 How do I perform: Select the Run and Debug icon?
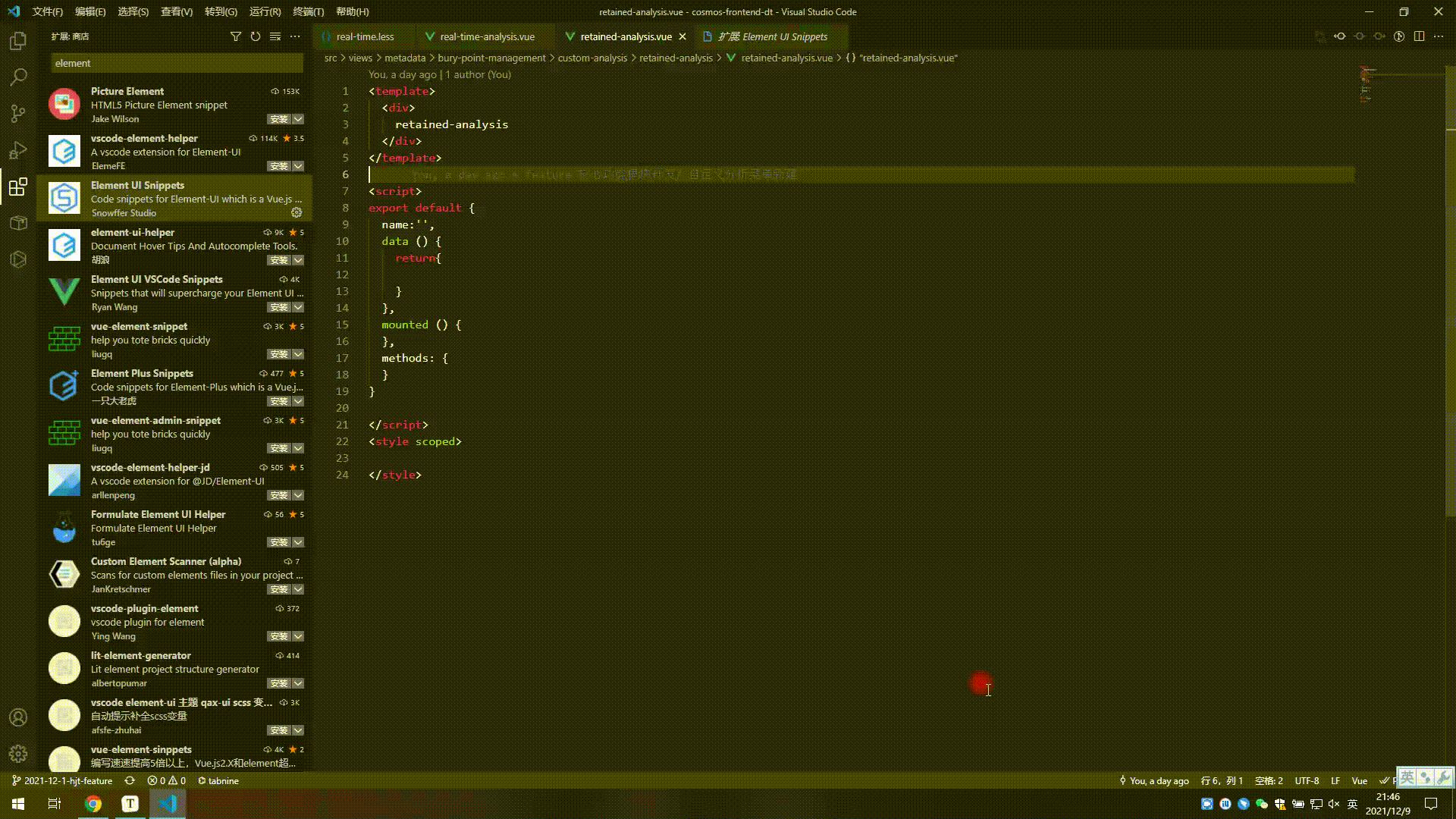pos(18,150)
